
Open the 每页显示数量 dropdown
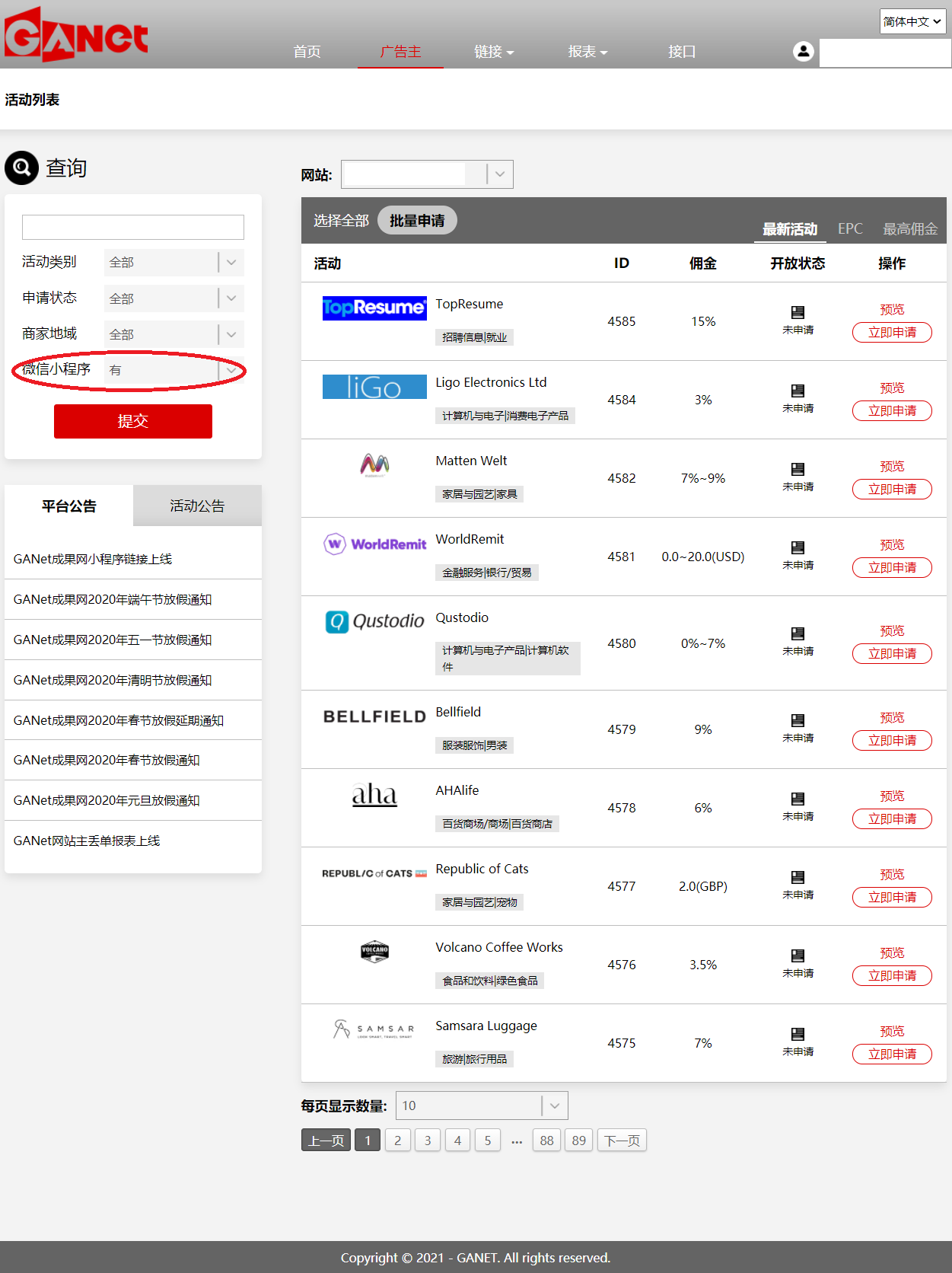(482, 1105)
